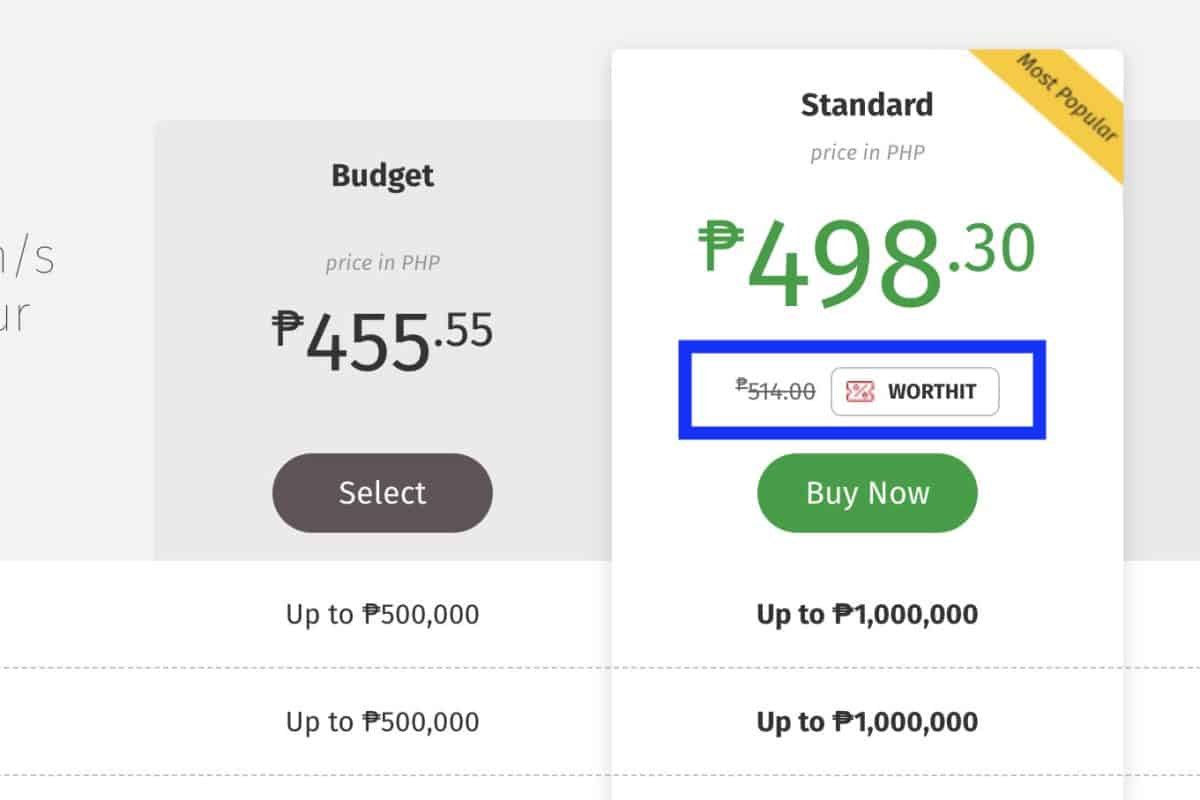The image size is (1200, 800).
Task: Click the crossed-out ₱514.00 original price
Action: coord(776,391)
